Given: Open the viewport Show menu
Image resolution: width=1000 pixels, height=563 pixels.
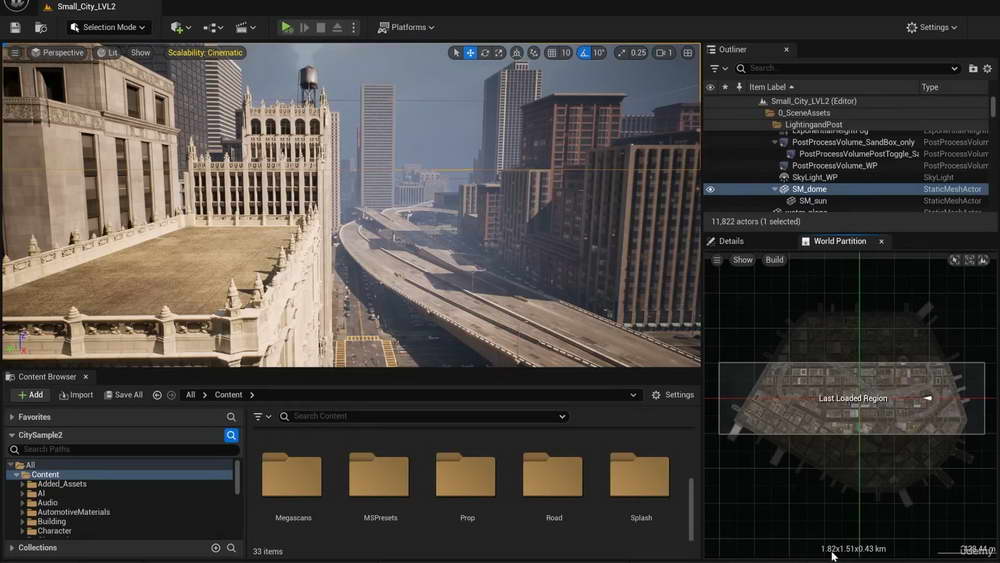Looking at the screenshot, I should click(x=140, y=53).
